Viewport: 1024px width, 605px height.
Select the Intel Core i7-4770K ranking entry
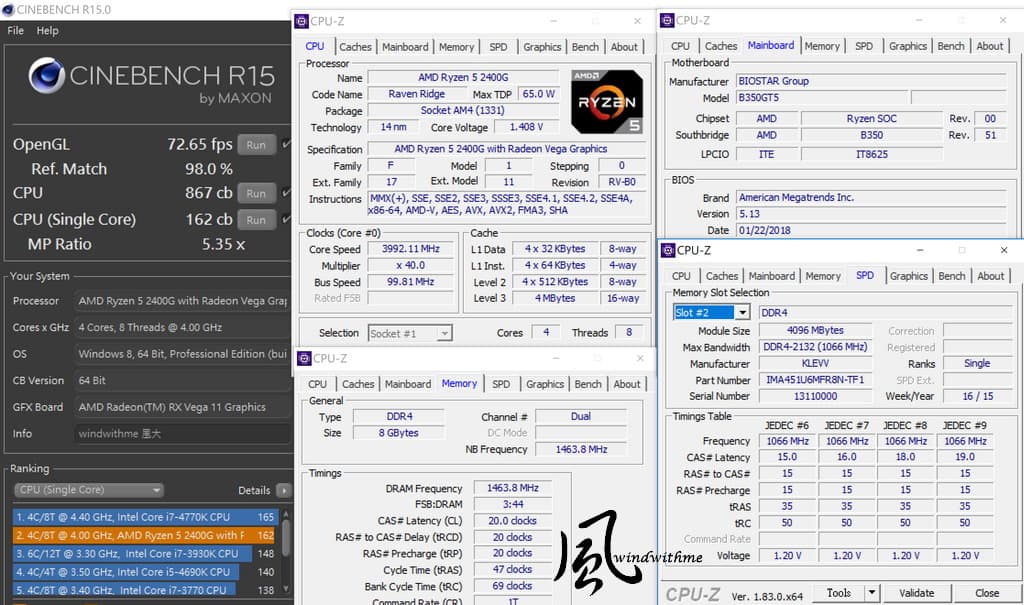click(x=145, y=517)
